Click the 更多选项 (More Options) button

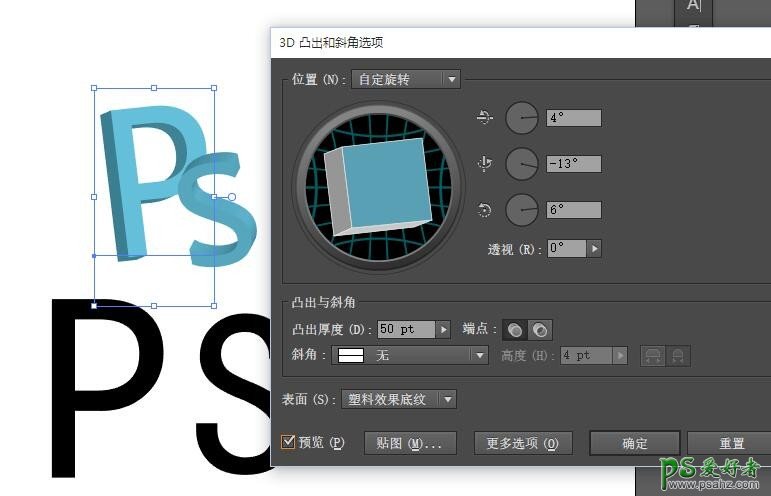[523, 443]
